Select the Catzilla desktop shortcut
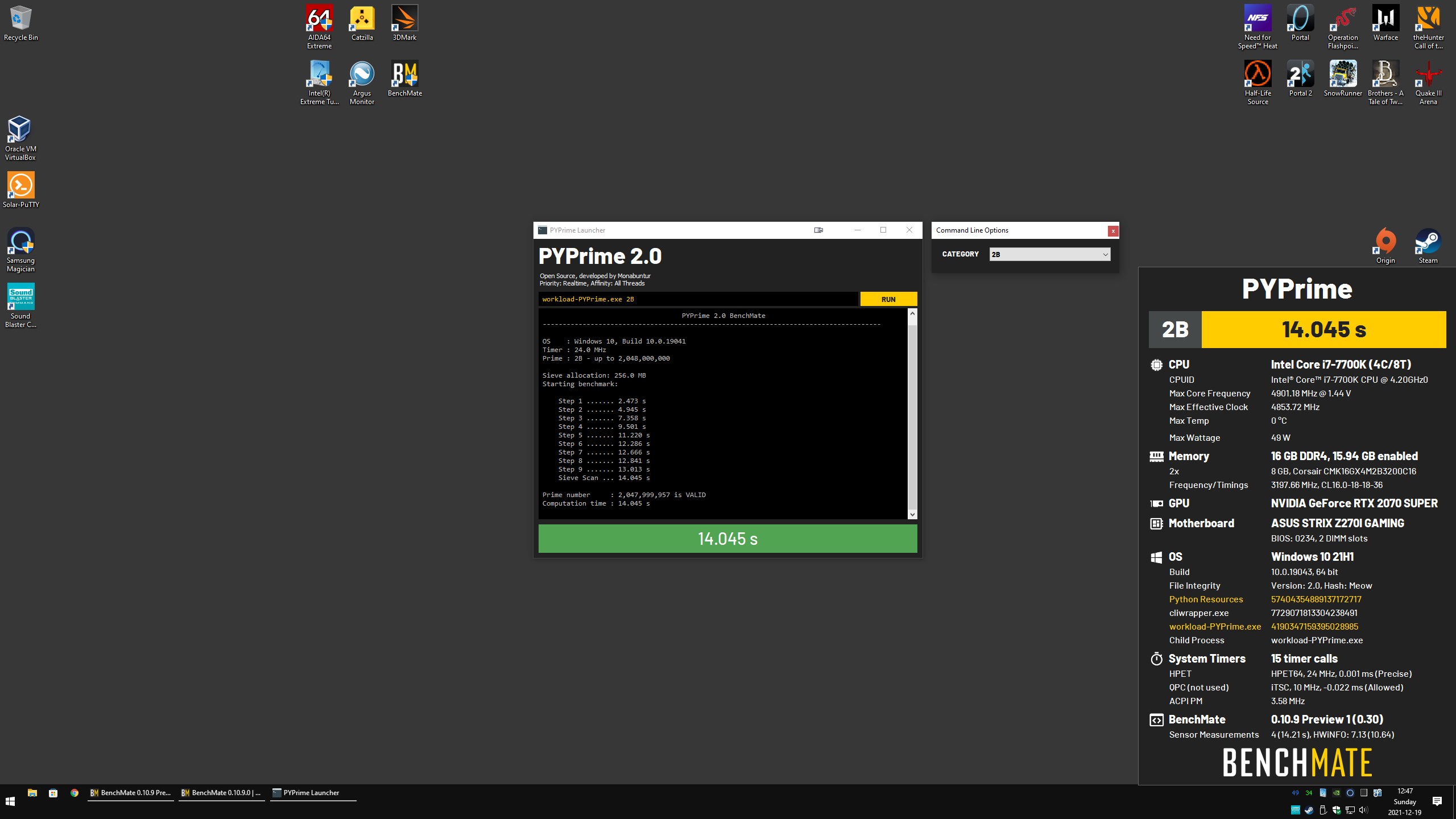 coord(362,23)
